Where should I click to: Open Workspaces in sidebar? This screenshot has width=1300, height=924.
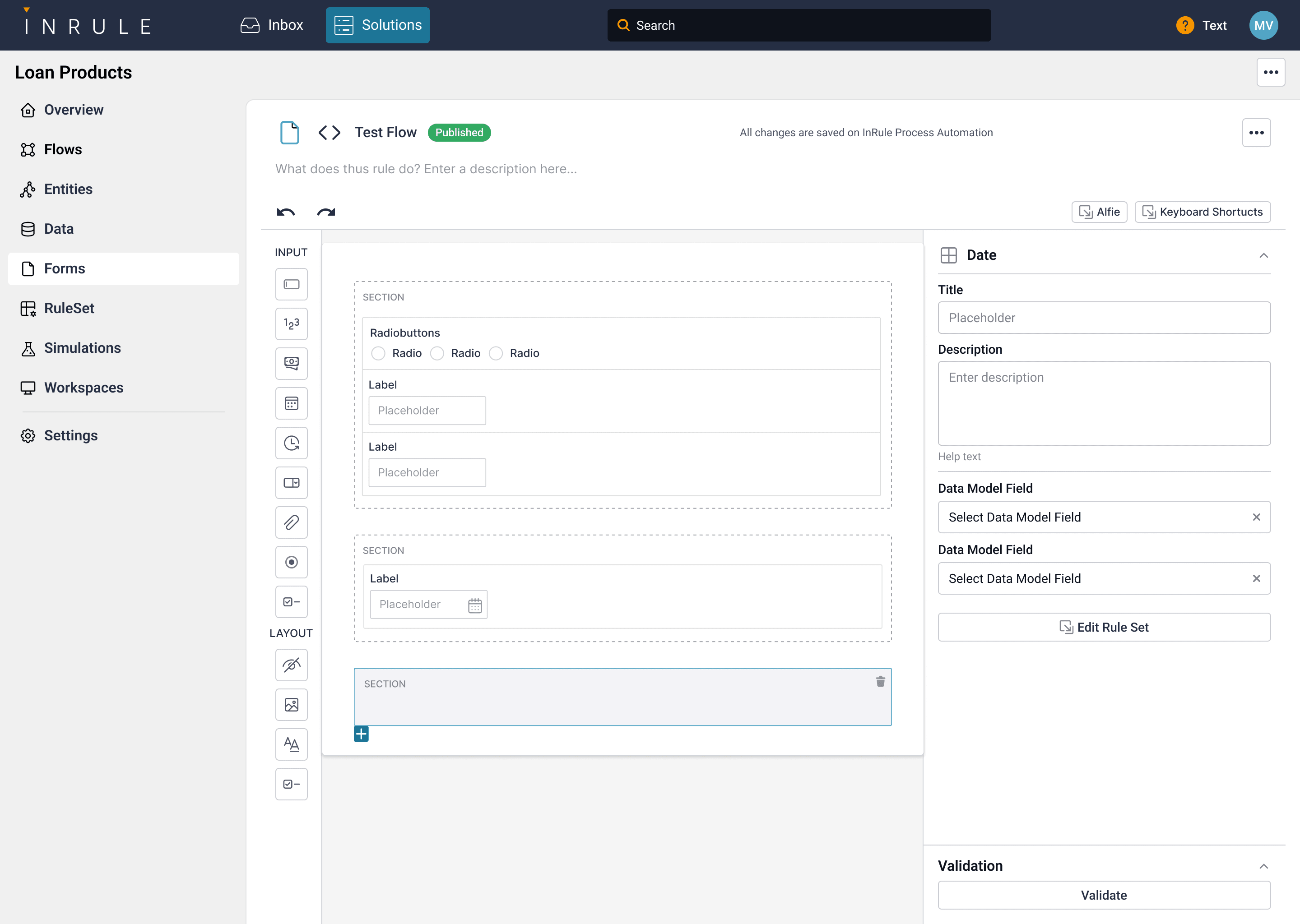point(124,388)
